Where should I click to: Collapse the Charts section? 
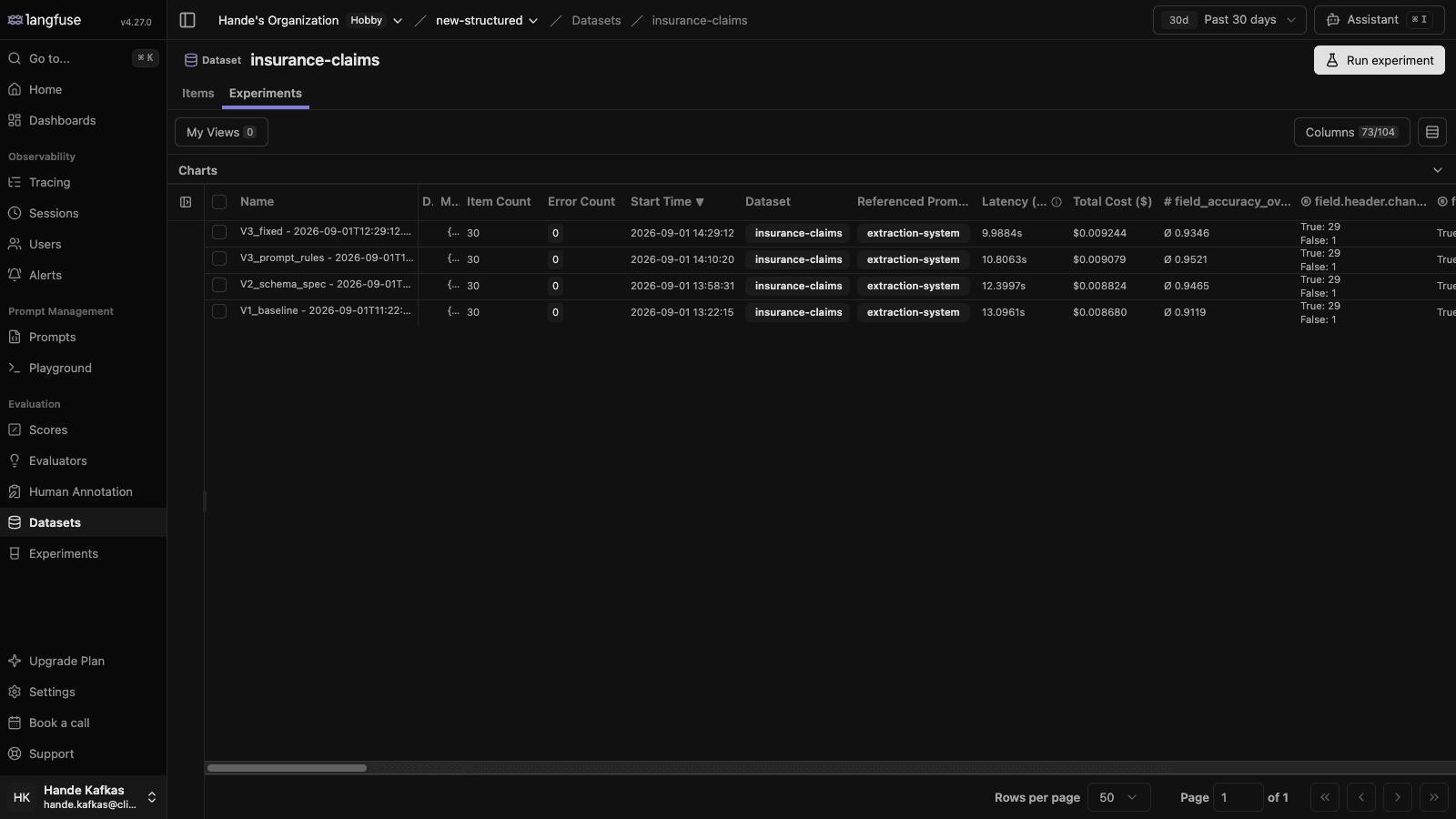[x=1438, y=170]
